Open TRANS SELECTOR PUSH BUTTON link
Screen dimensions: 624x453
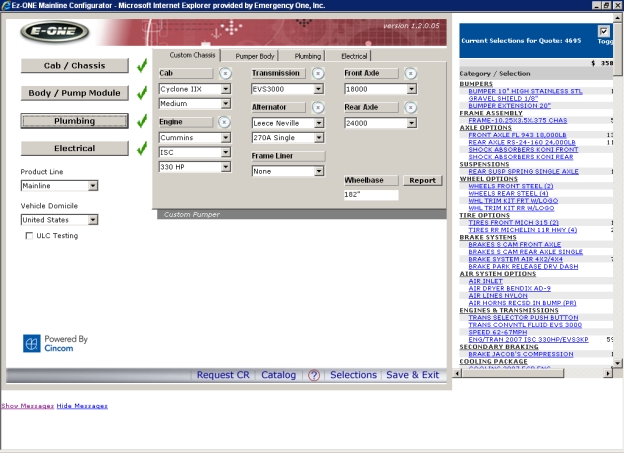point(523,318)
